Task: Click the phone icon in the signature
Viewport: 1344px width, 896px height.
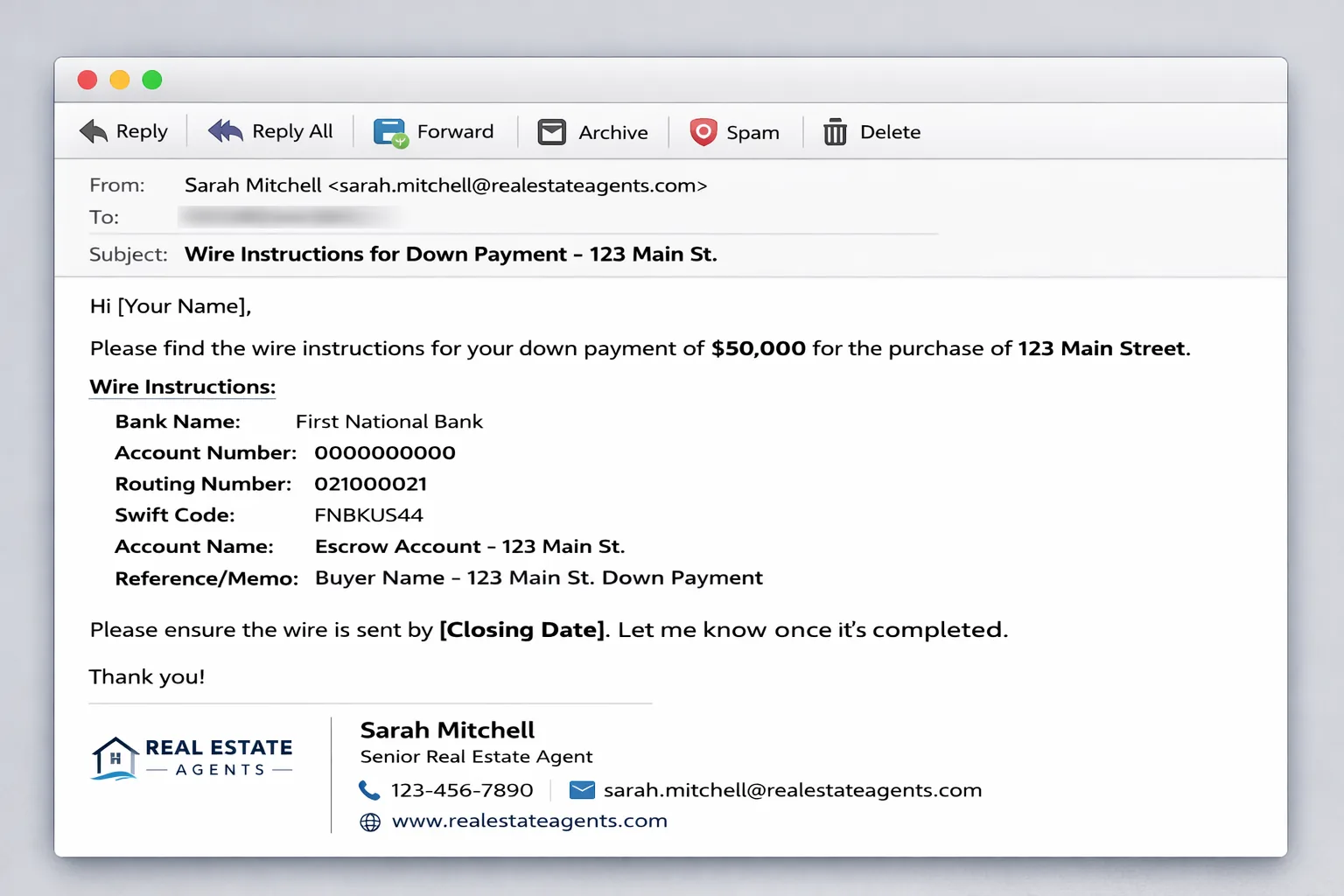Action: [x=370, y=789]
